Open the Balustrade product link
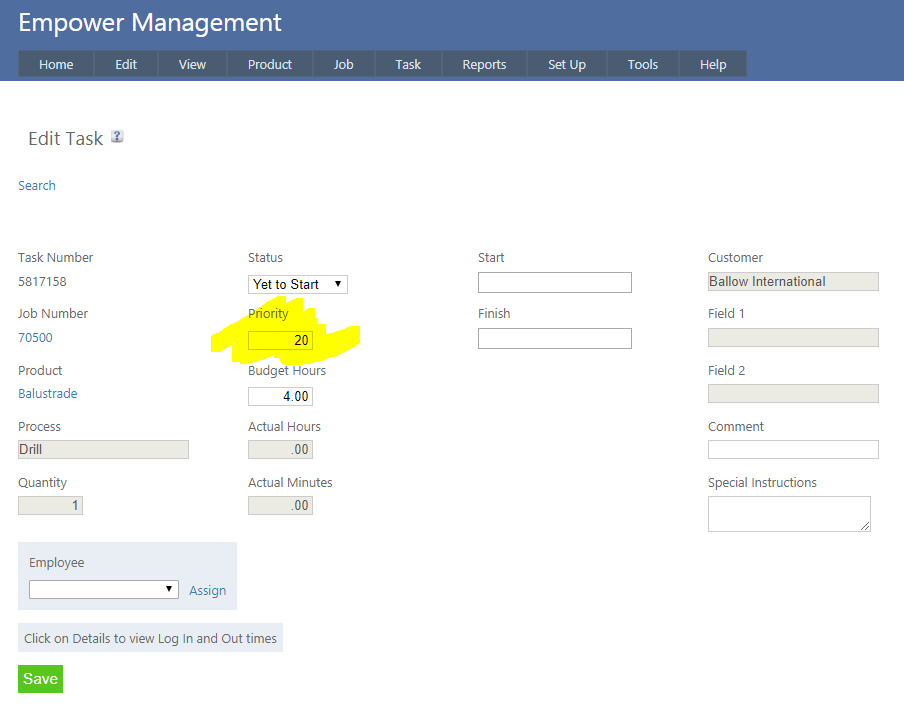This screenshot has width=904, height=713. 47,394
